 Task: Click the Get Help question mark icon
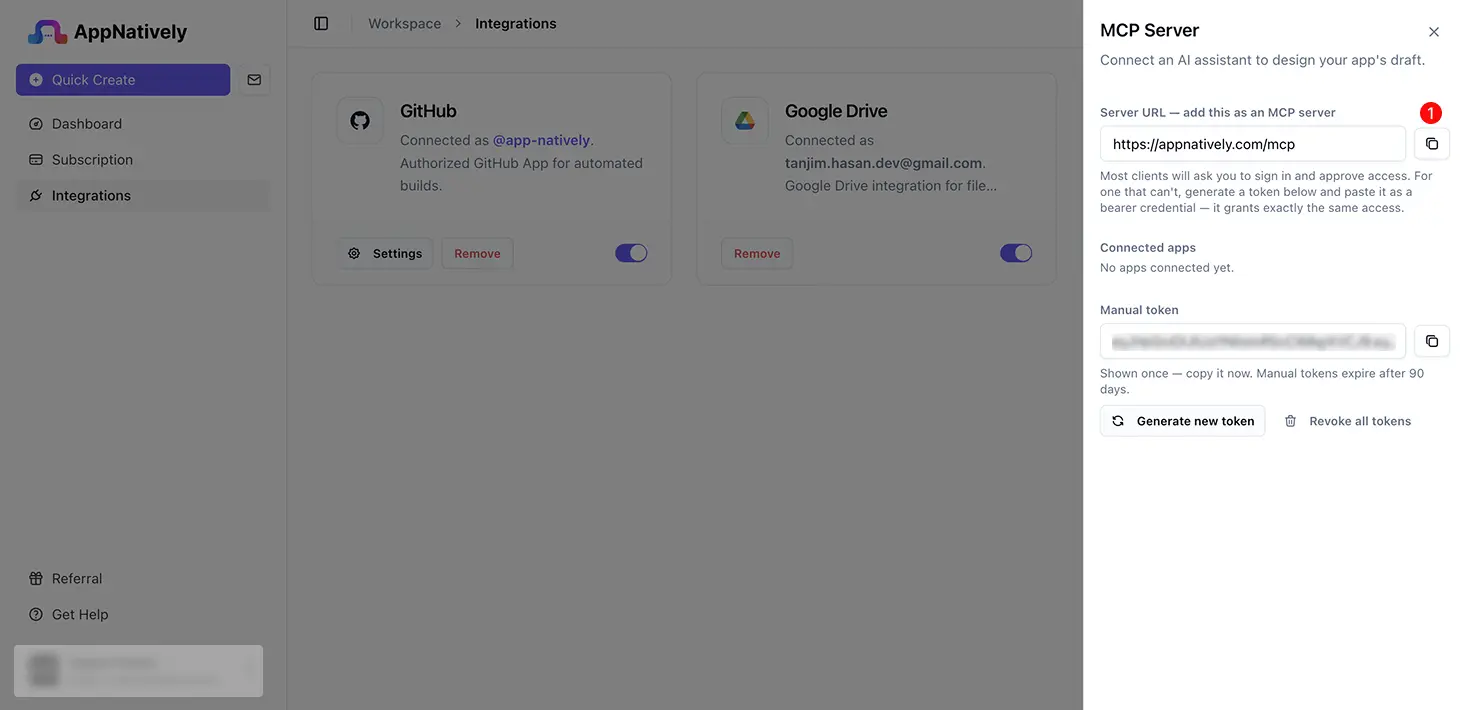[x=36, y=615]
